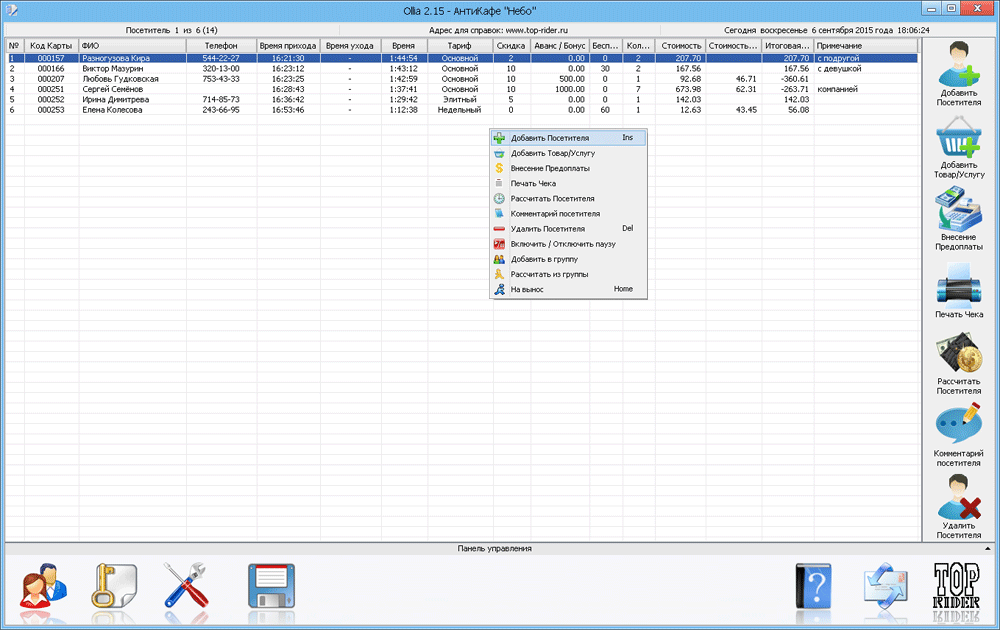
Task: Click the Итоговая column header
Action: pyautogui.click(x=787, y=46)
